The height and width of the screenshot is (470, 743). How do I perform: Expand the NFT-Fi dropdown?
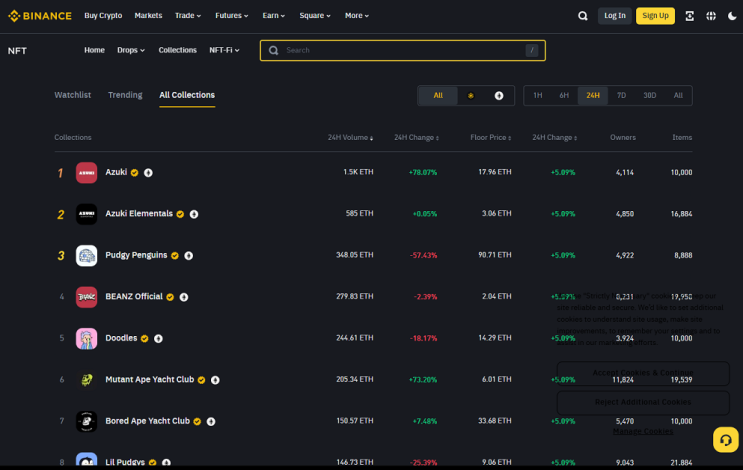[x=224, y=50]
